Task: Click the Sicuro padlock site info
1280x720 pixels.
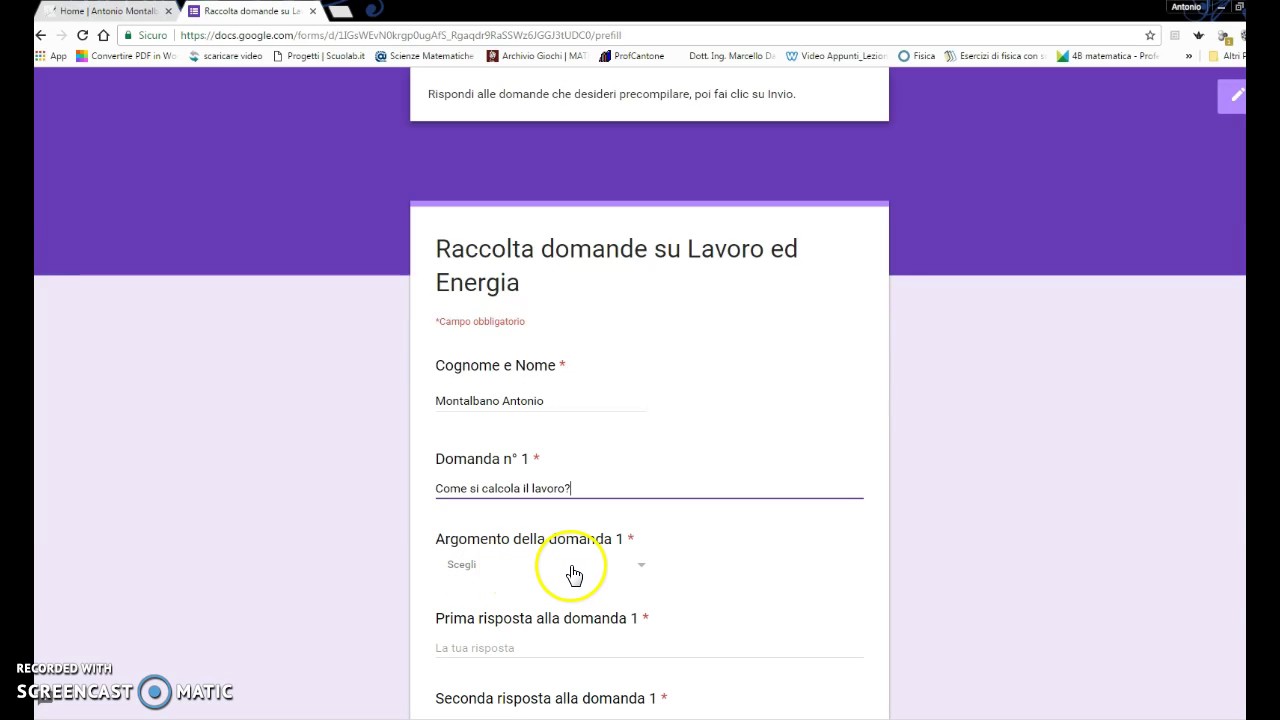Action: 146,35
